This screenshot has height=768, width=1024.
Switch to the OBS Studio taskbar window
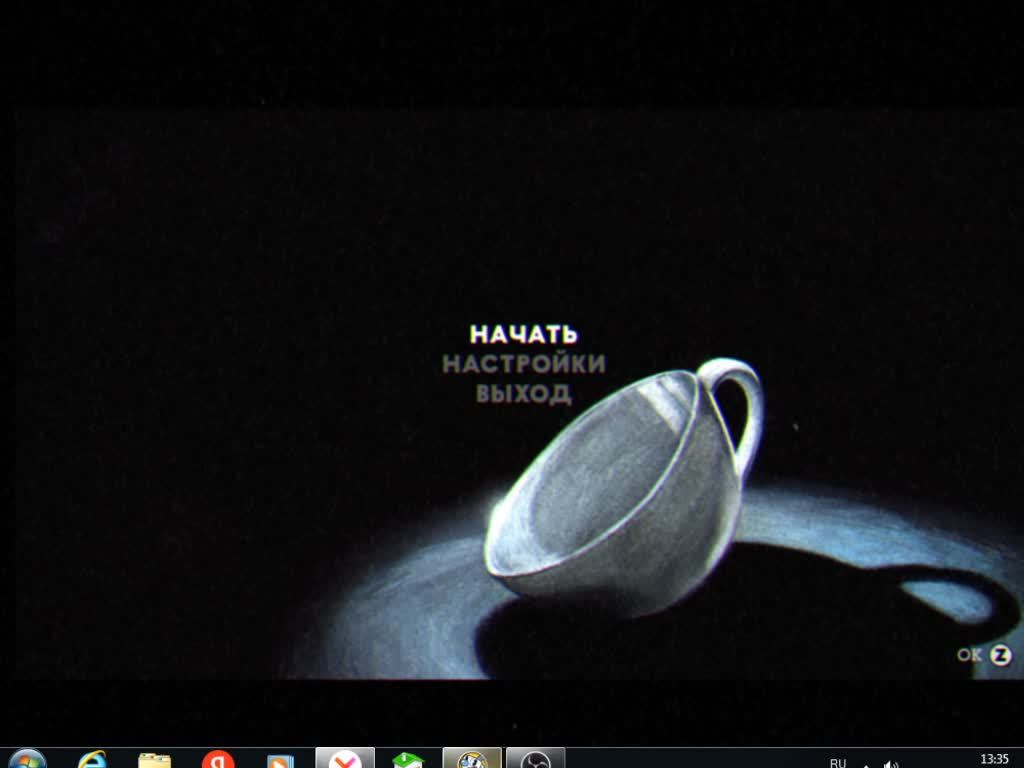click(x=536, y=758)
